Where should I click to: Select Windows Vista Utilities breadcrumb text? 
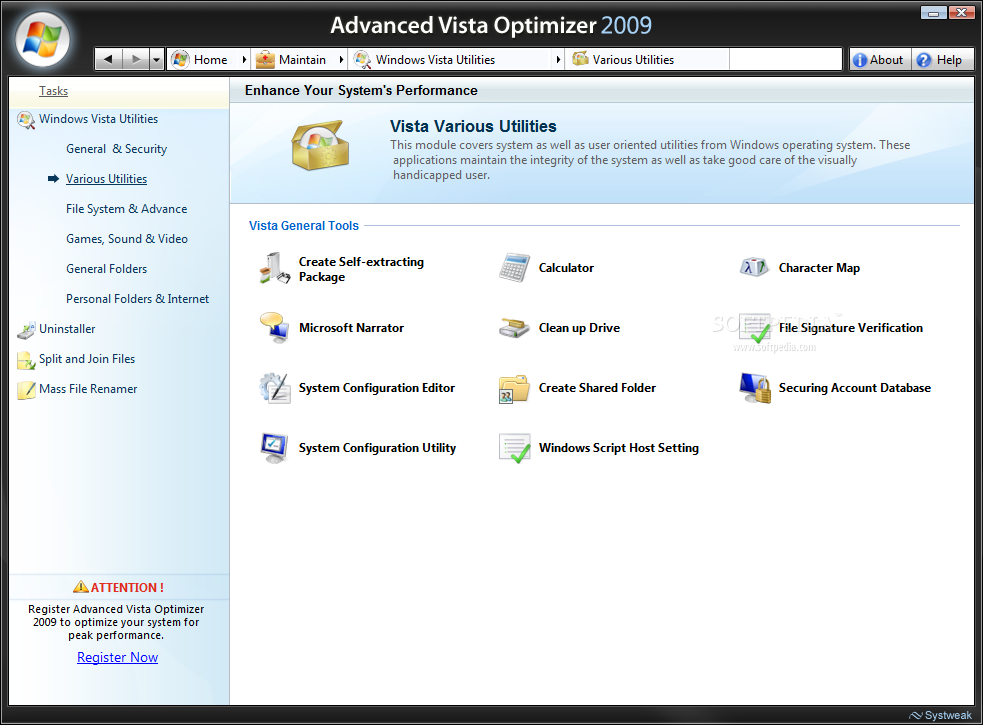[435, 60]
